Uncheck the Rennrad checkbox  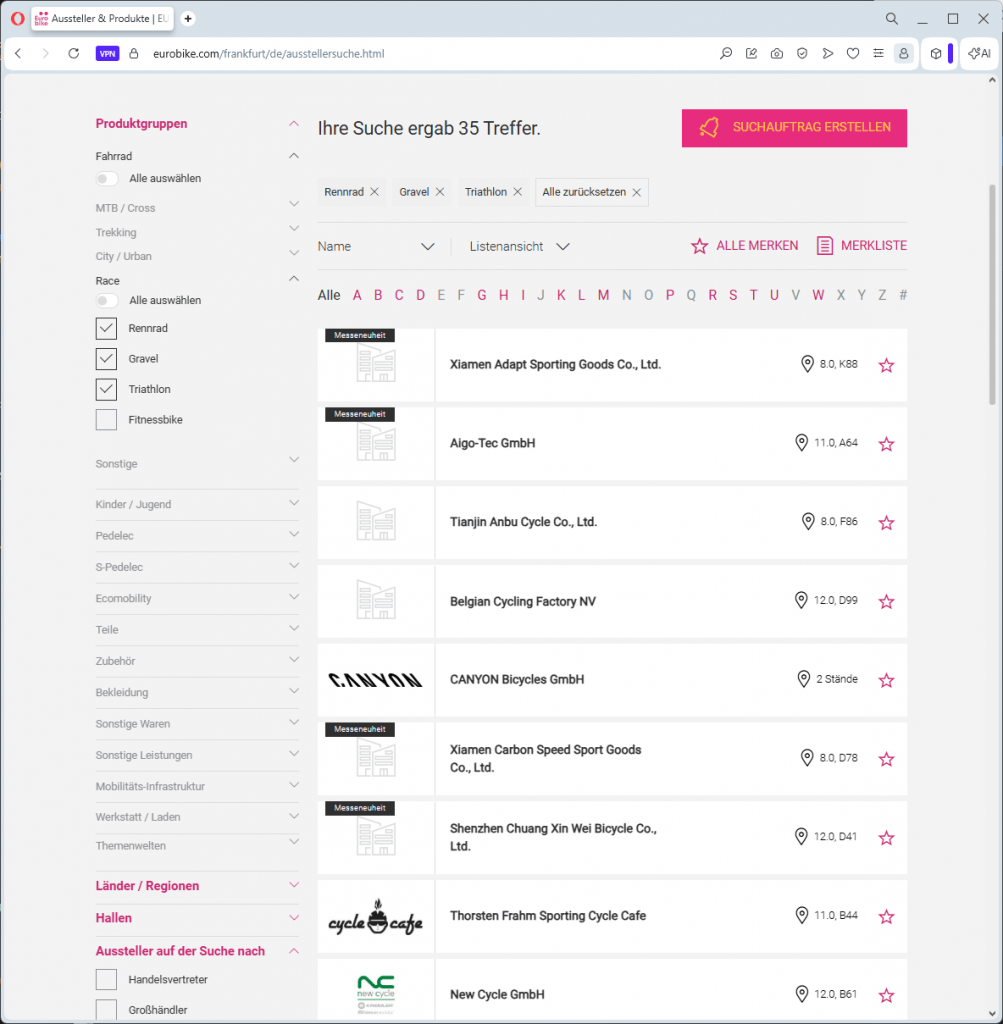(x=106, y=328)
